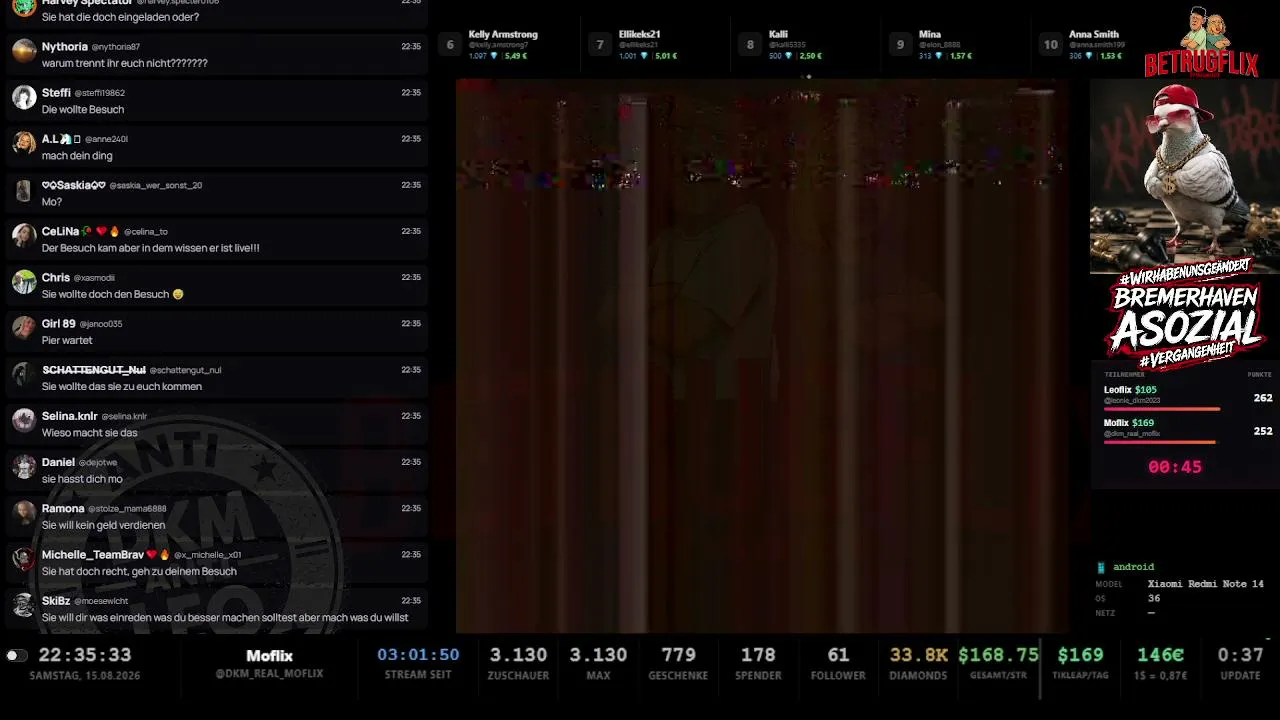The height and width of the screenshot is (720, 1280).
Task: Click the 'mach dein ding' chat message
Action: pyautogui.click(x=77, y=156)
